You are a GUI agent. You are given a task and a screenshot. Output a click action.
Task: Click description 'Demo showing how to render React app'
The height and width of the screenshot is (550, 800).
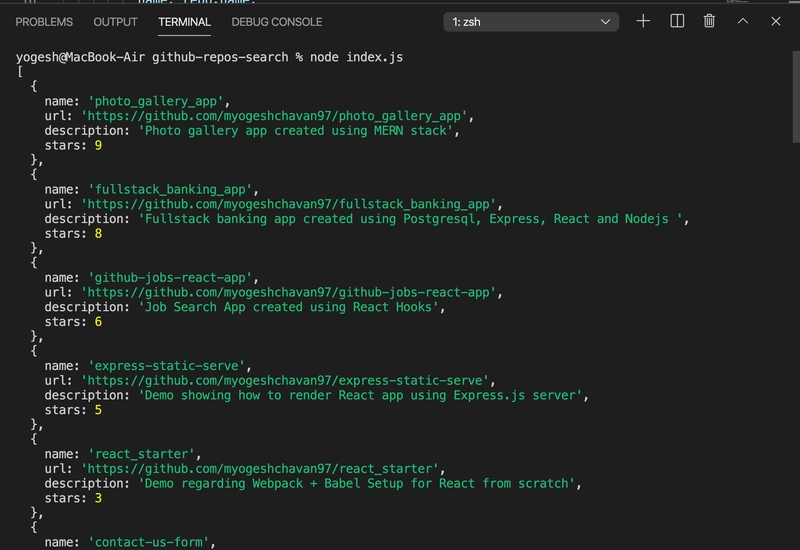pos(360,396)
